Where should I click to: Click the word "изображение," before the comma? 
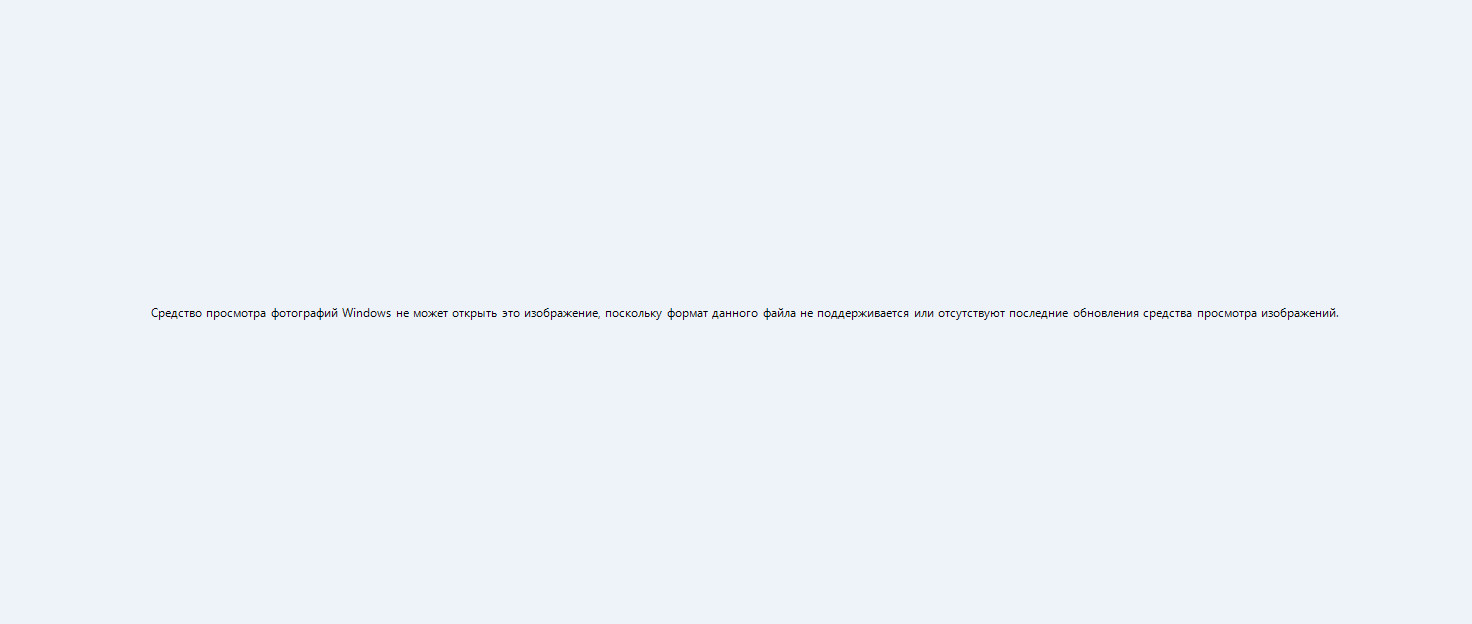point(561,313)
